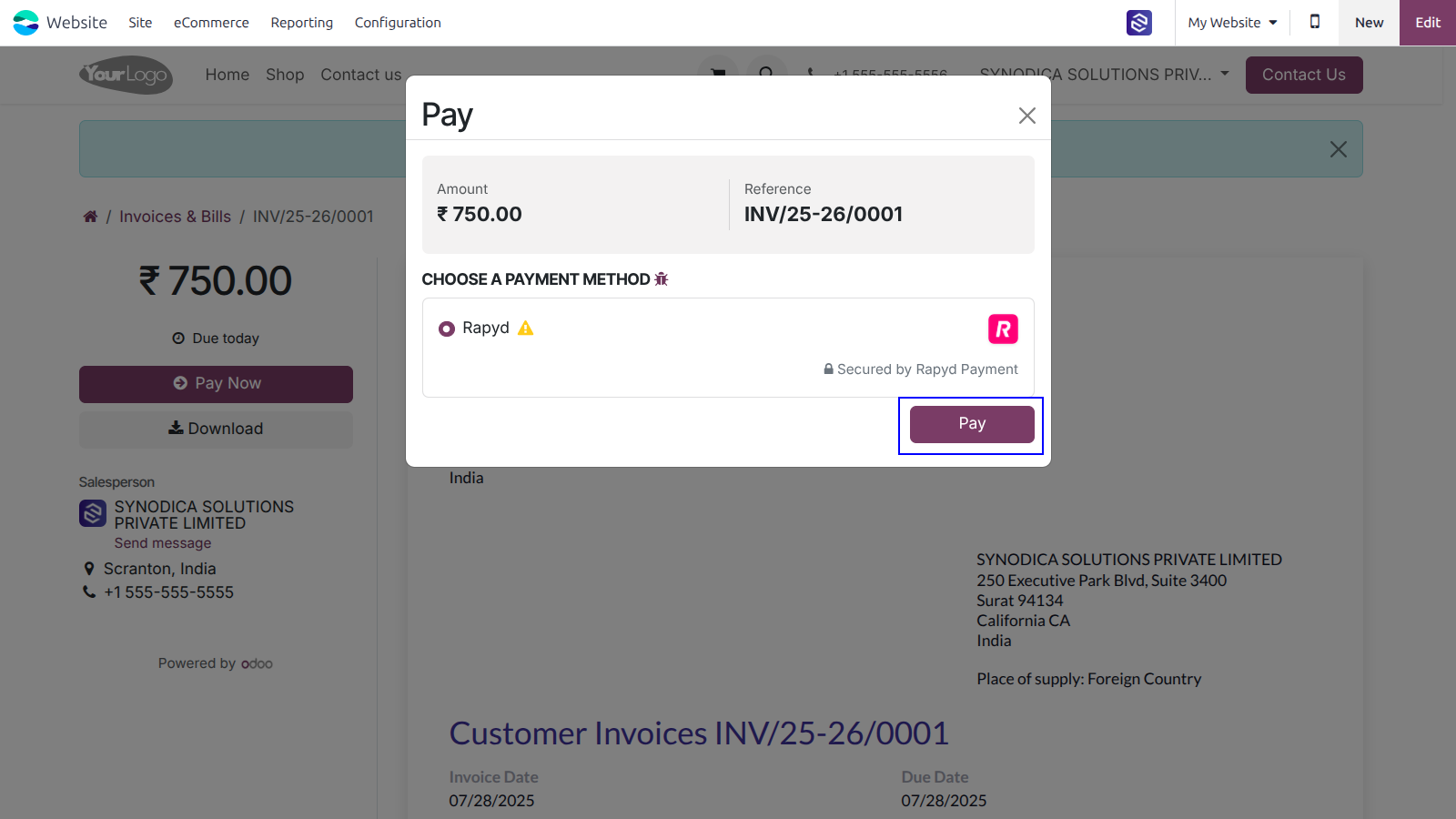Open Contact us navigation link
The image size is (1456, 819).
[x=360, y=75]
